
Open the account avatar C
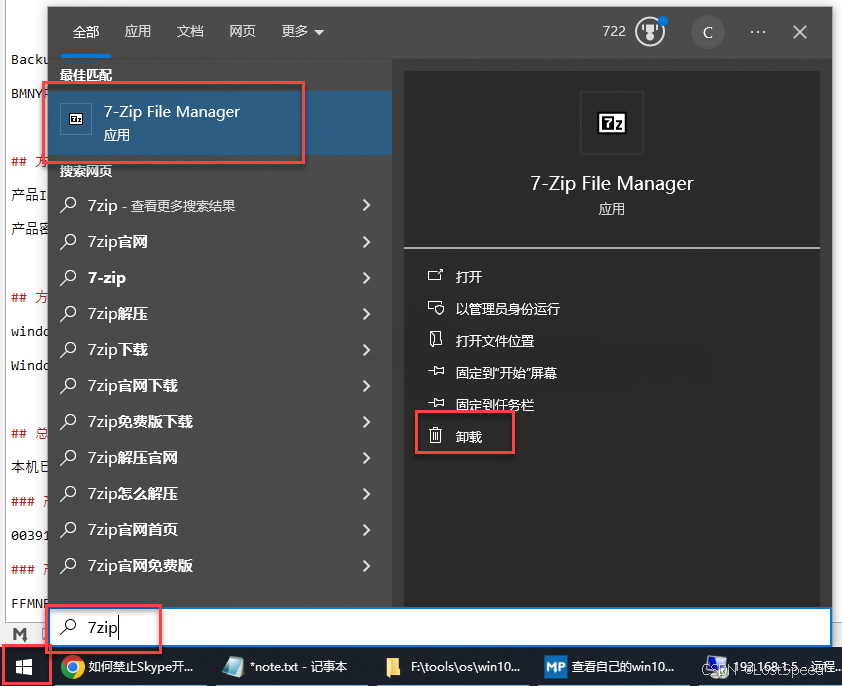(707, 33)
